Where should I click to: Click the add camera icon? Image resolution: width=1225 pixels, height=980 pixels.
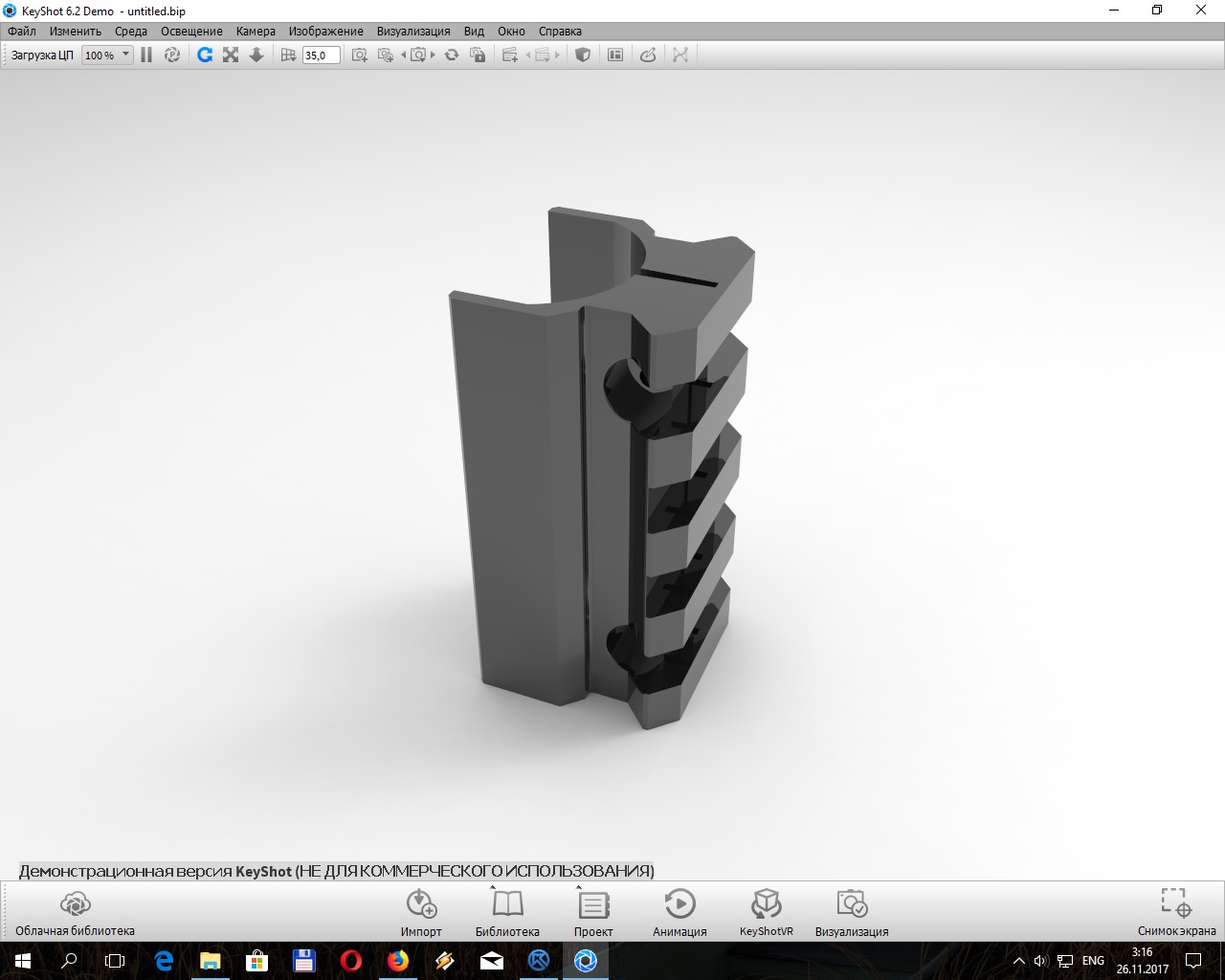tap(360, 56)
